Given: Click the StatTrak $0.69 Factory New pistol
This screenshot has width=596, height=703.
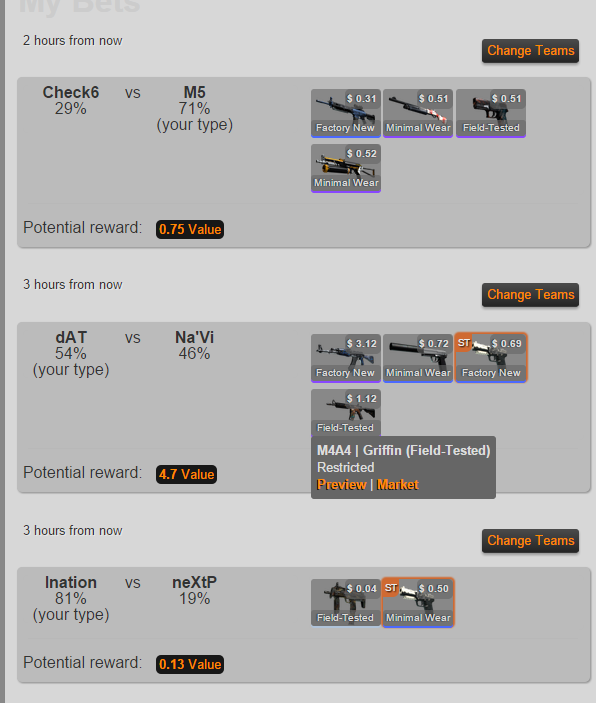Looking at the screenshot, I should pyautogui.click(x=491, y=358).
